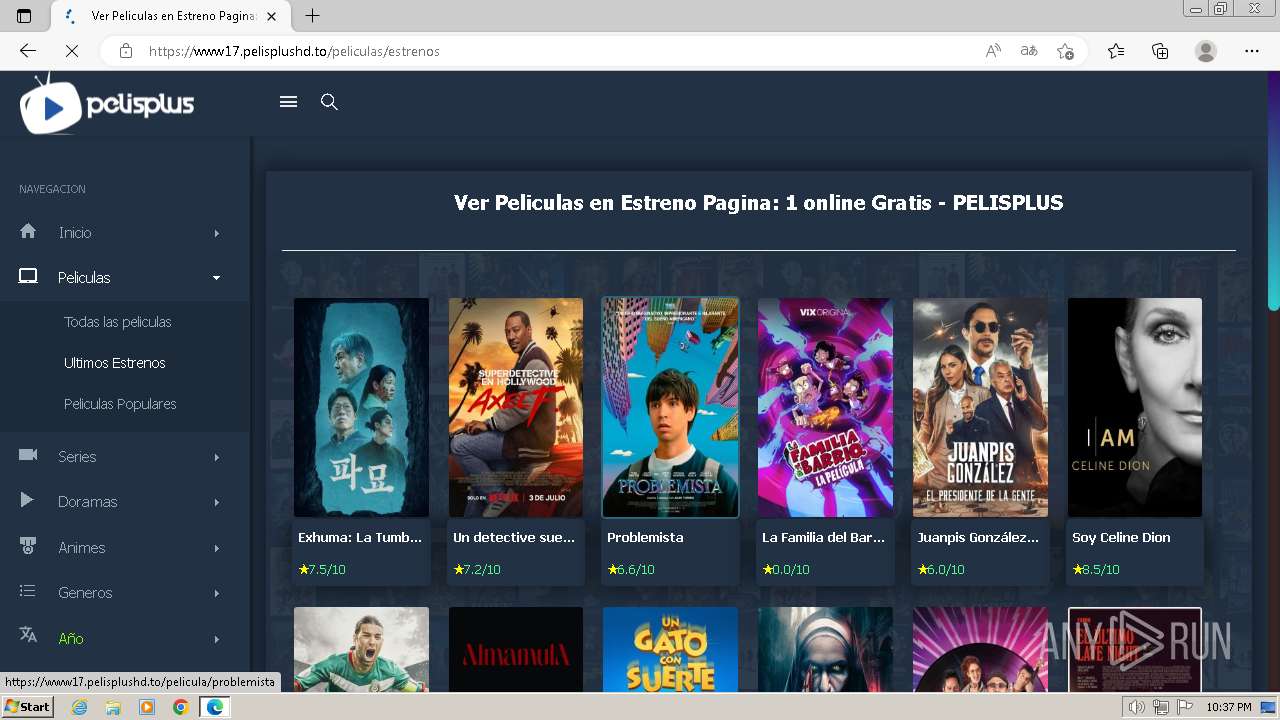
Task: Click the Año translate icon
Action: tap(28, 636)
